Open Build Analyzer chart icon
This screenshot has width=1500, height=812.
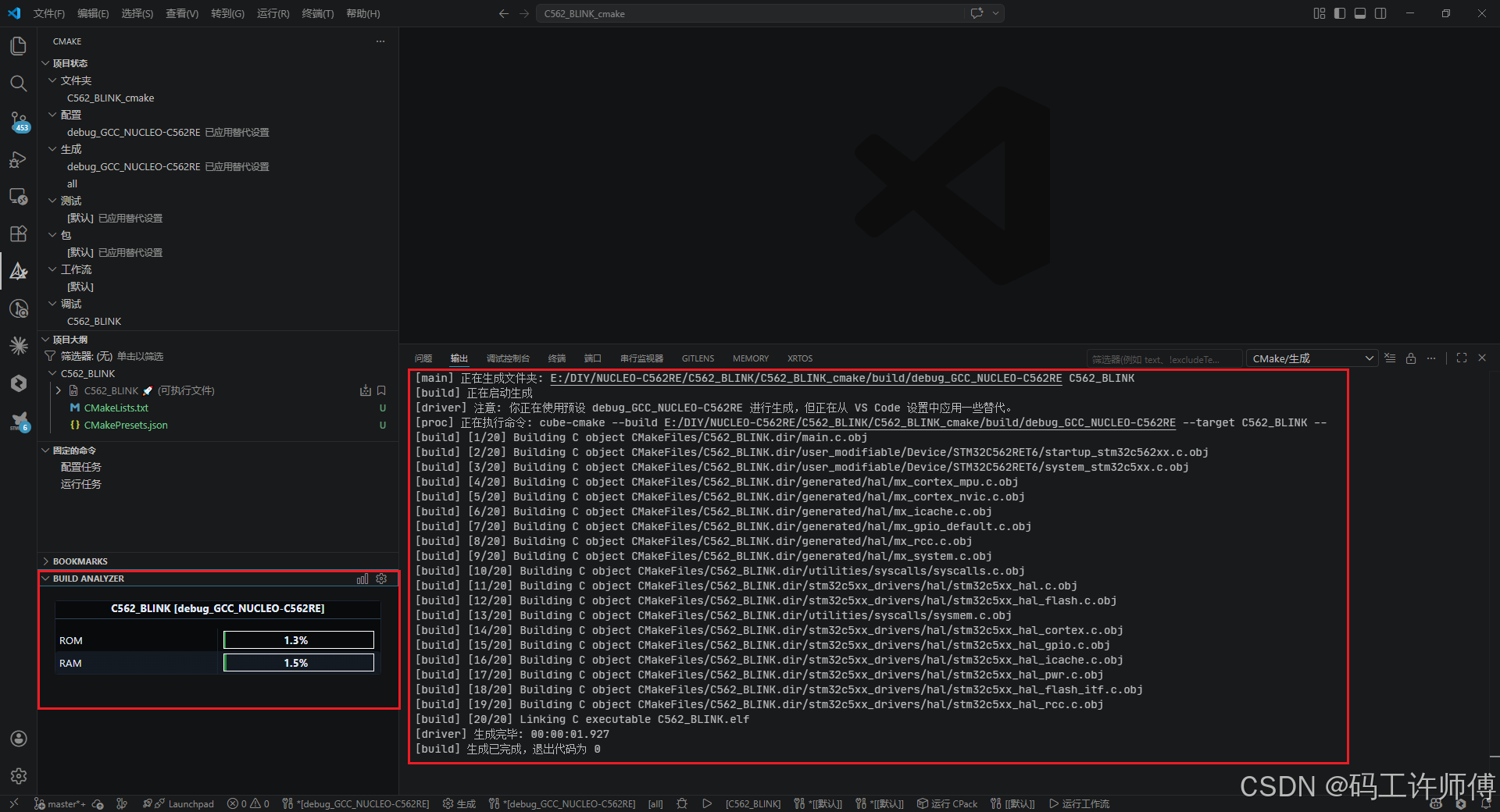pos(362,579)
